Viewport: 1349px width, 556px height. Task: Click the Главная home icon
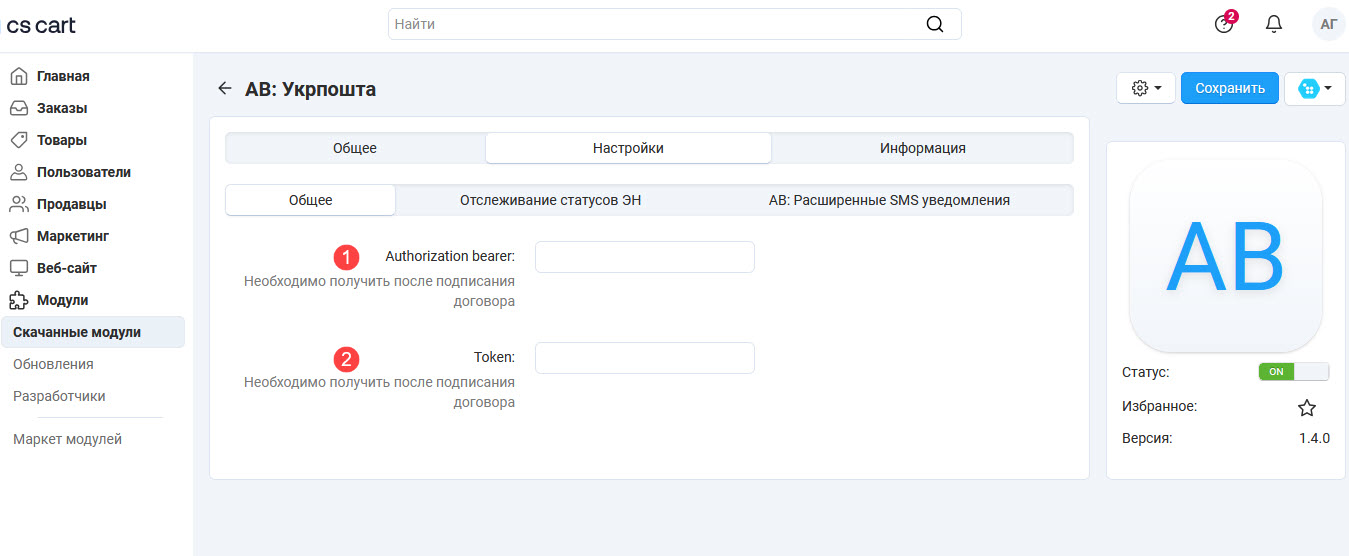[x=18, y=76]
